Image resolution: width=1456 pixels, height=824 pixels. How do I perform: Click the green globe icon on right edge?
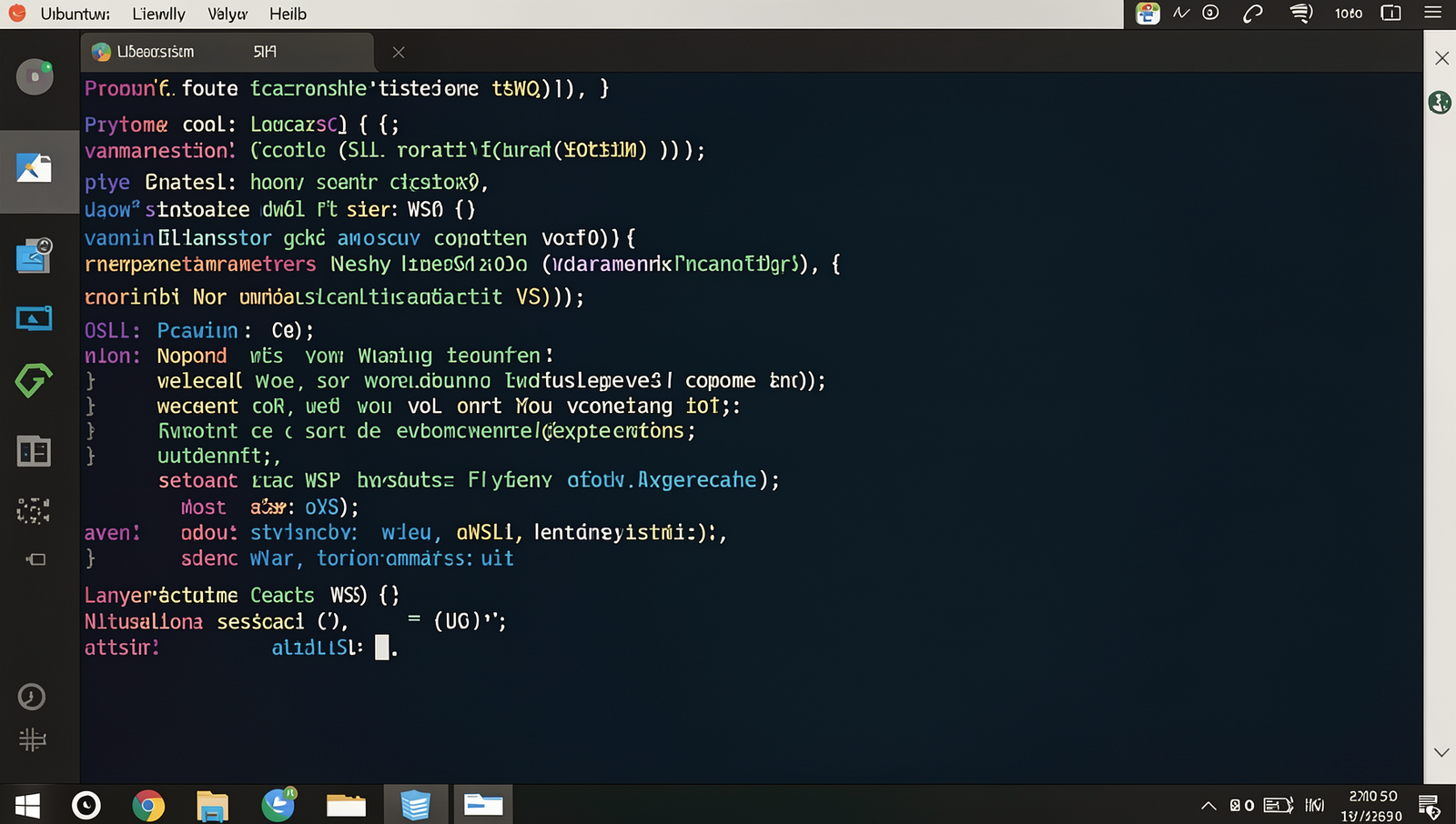click(1440, 102)
